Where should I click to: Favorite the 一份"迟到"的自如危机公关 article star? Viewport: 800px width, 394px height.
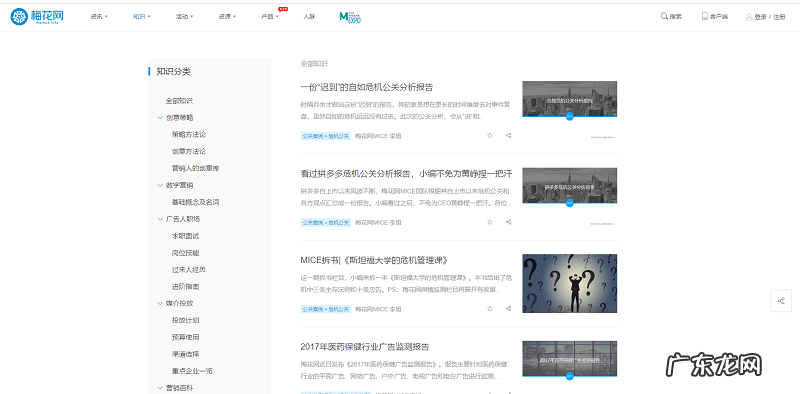click(490, 136)
